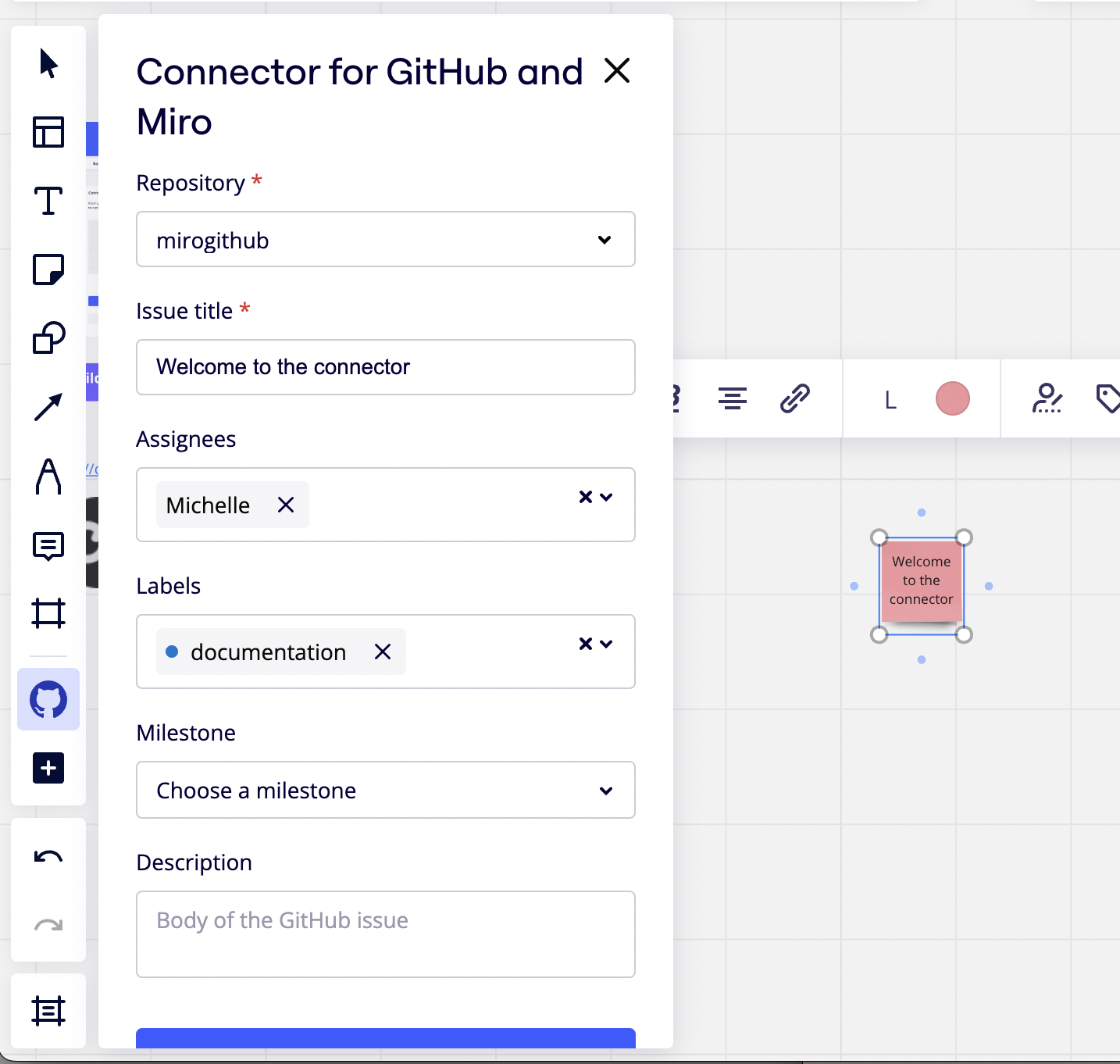Viewport: 1120px width, 1064px height.
Task: Open the templates tool
Action: pos(48,132)
